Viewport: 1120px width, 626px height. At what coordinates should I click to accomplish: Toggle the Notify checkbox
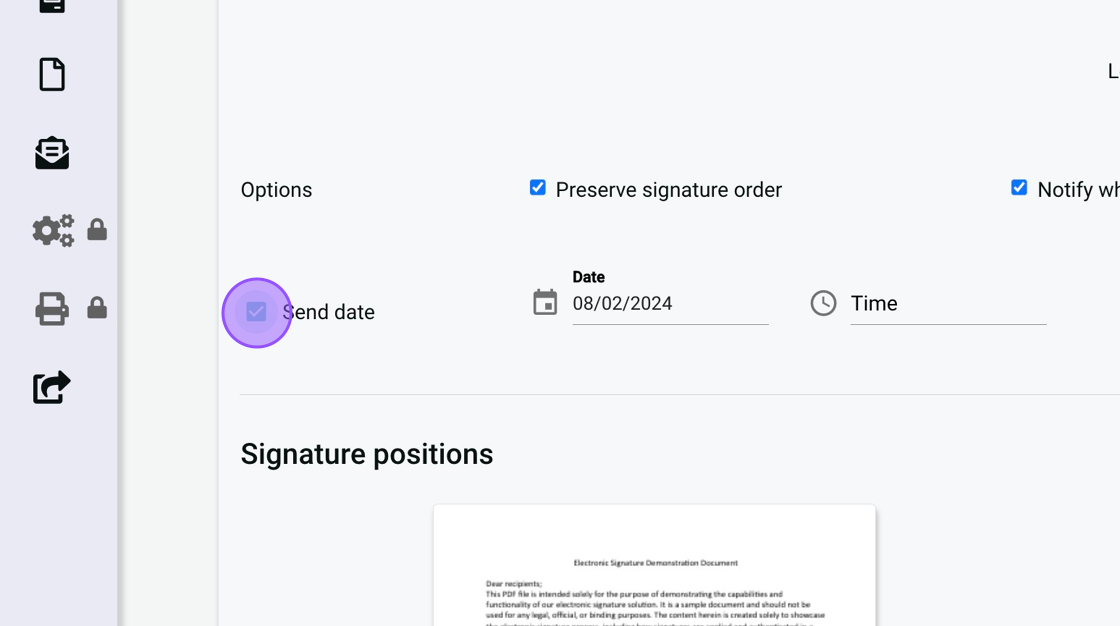(x=1019, y=188)
